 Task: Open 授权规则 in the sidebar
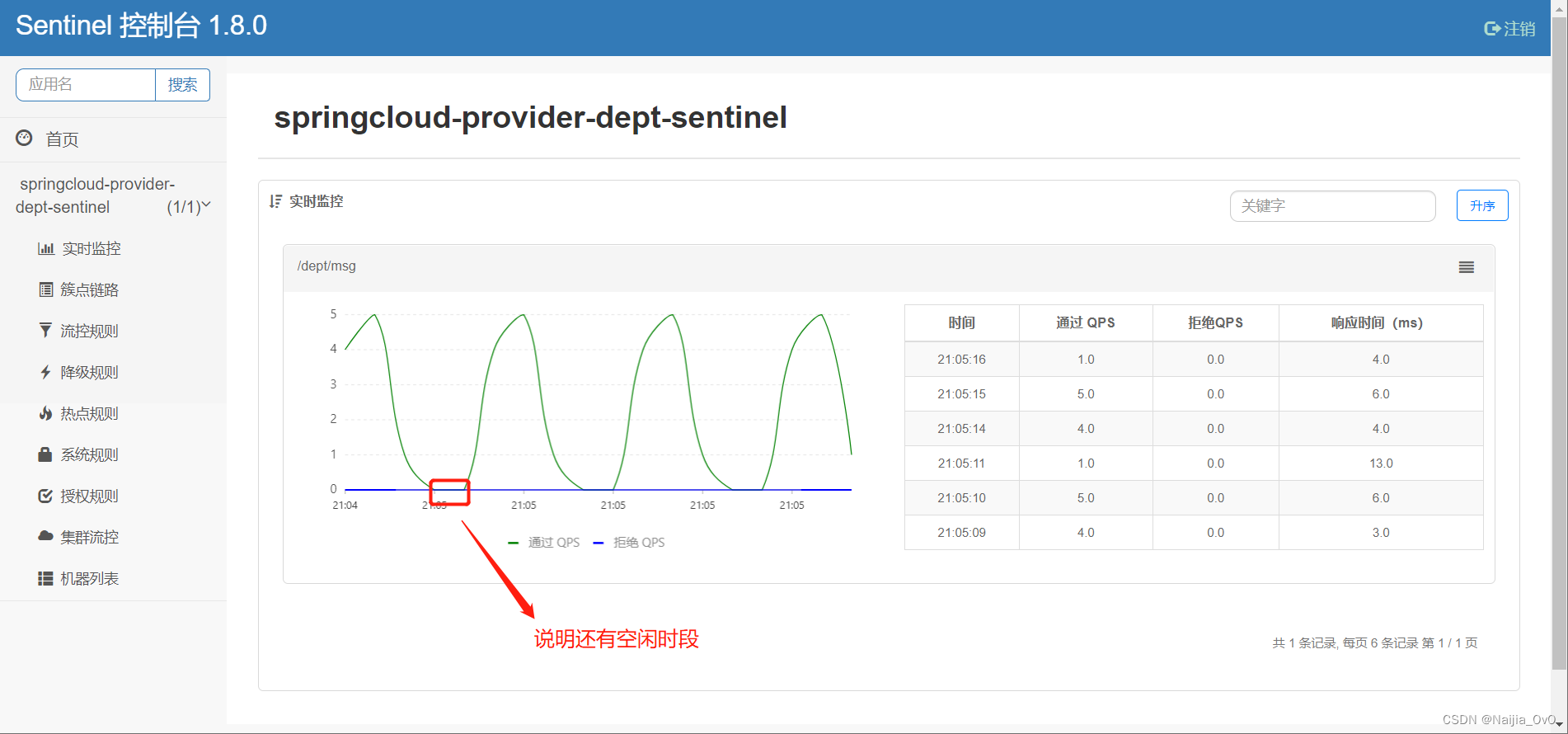(89, 496)
